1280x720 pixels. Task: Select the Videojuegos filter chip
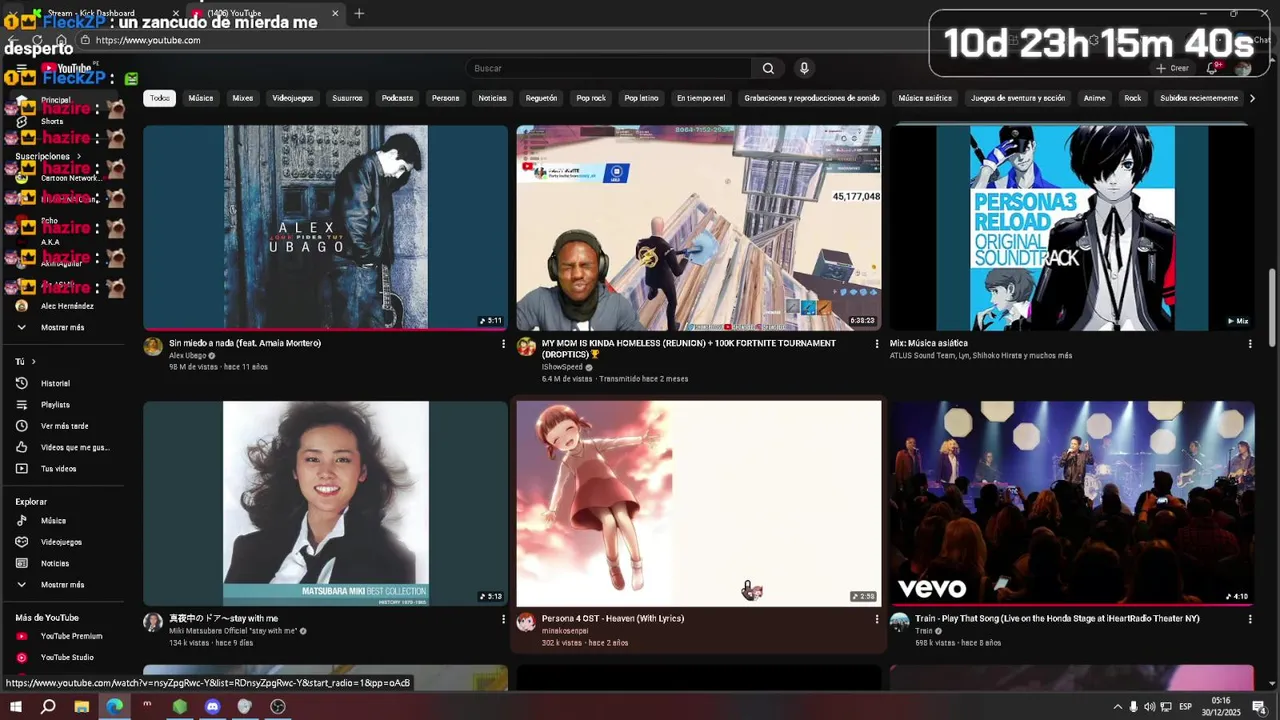click(x=293, y=98)
